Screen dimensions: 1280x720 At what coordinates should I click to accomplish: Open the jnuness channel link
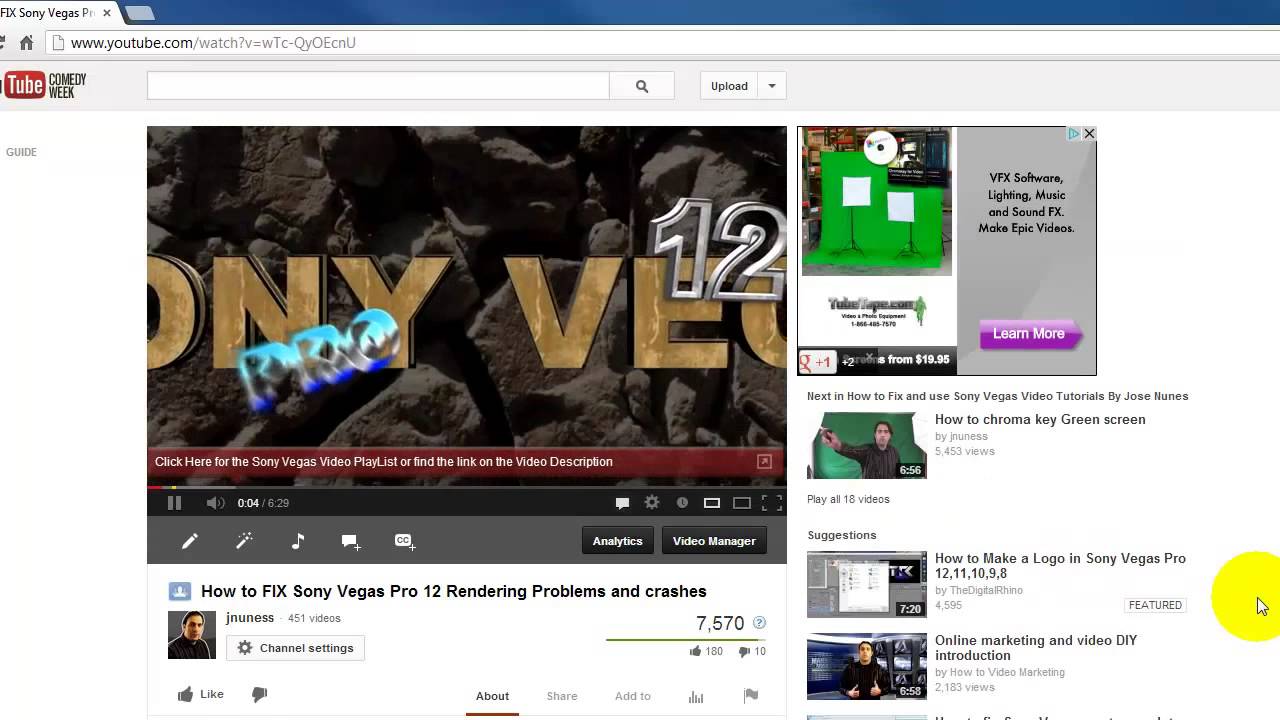click(x=250, y=618)
